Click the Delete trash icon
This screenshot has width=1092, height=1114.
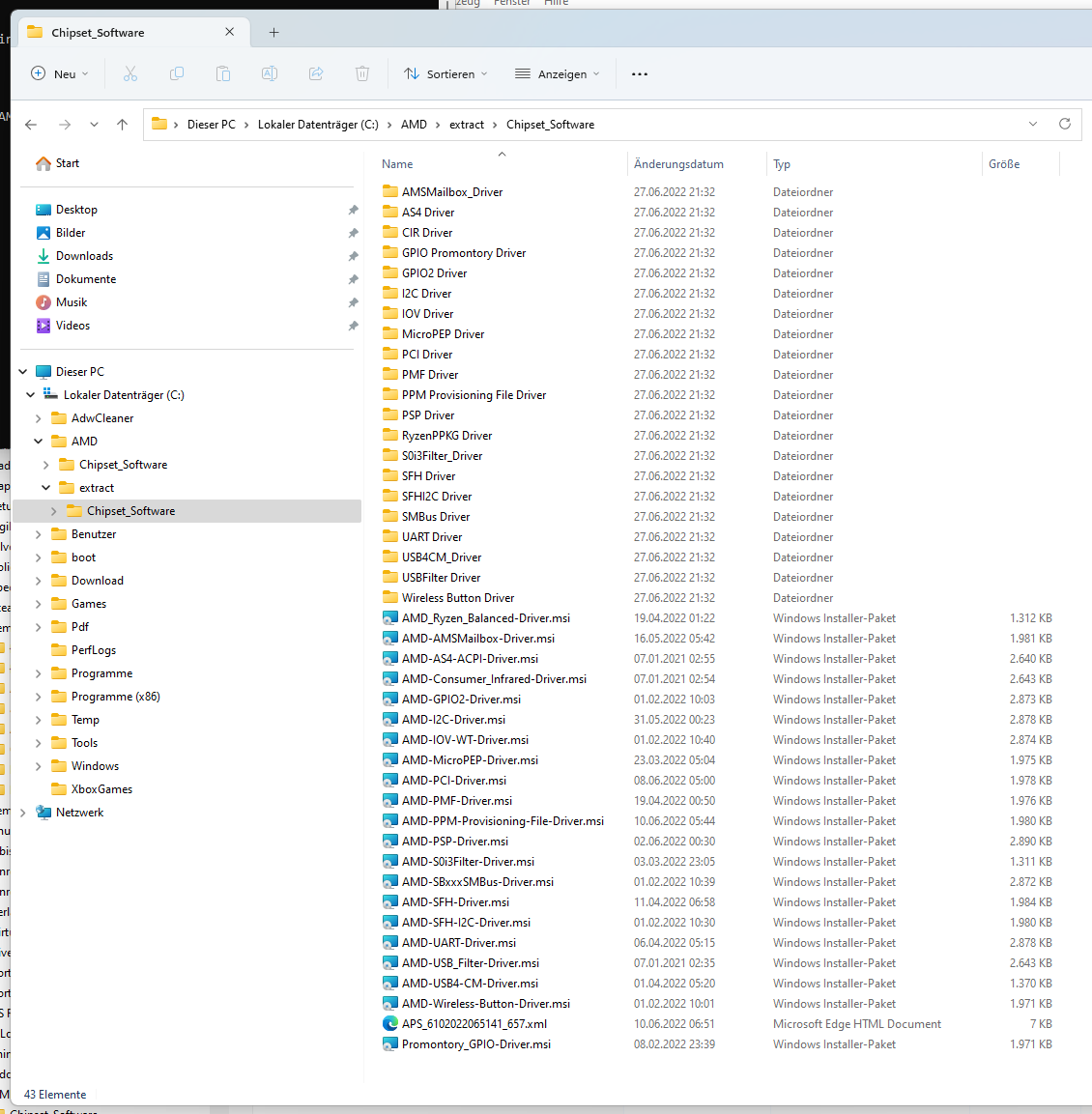(x=362, y=73)
